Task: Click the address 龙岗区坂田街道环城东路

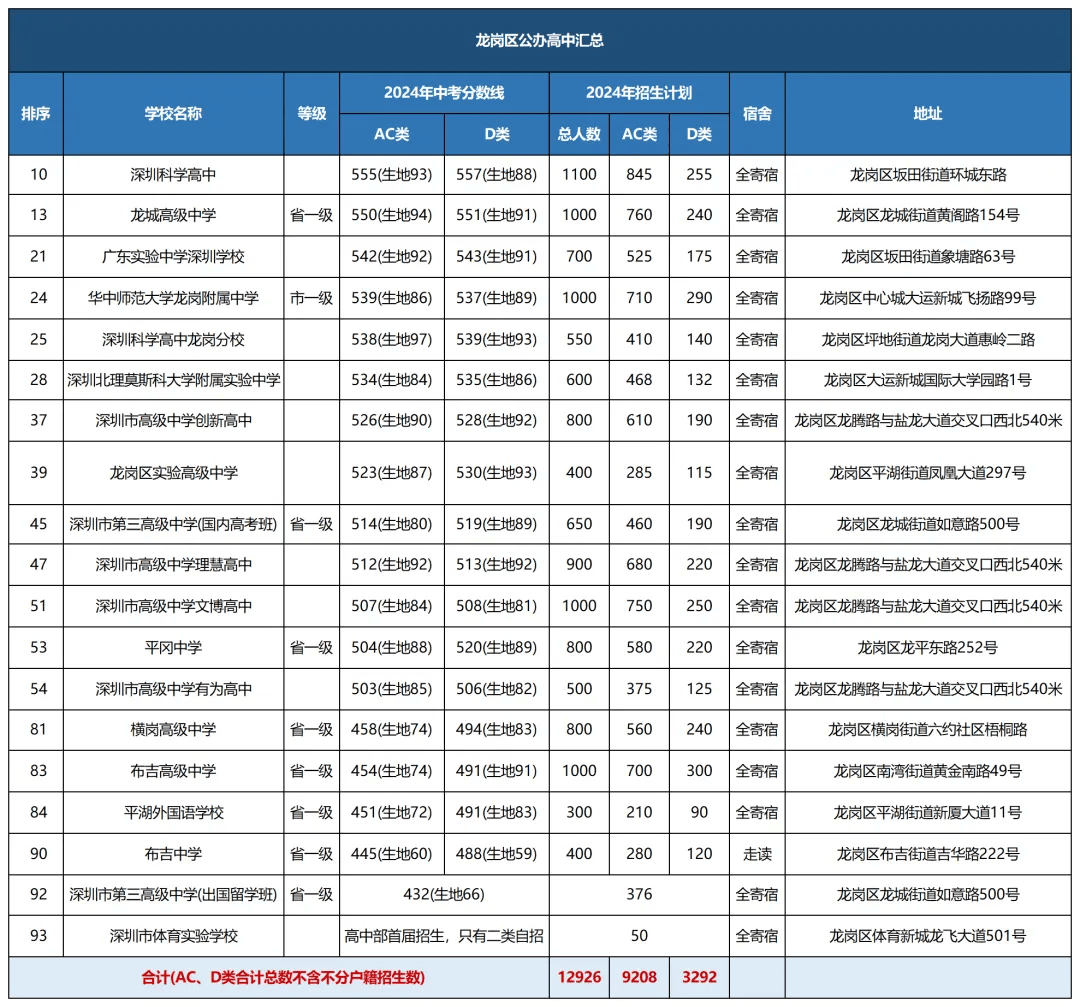Action: pos(930,173)
